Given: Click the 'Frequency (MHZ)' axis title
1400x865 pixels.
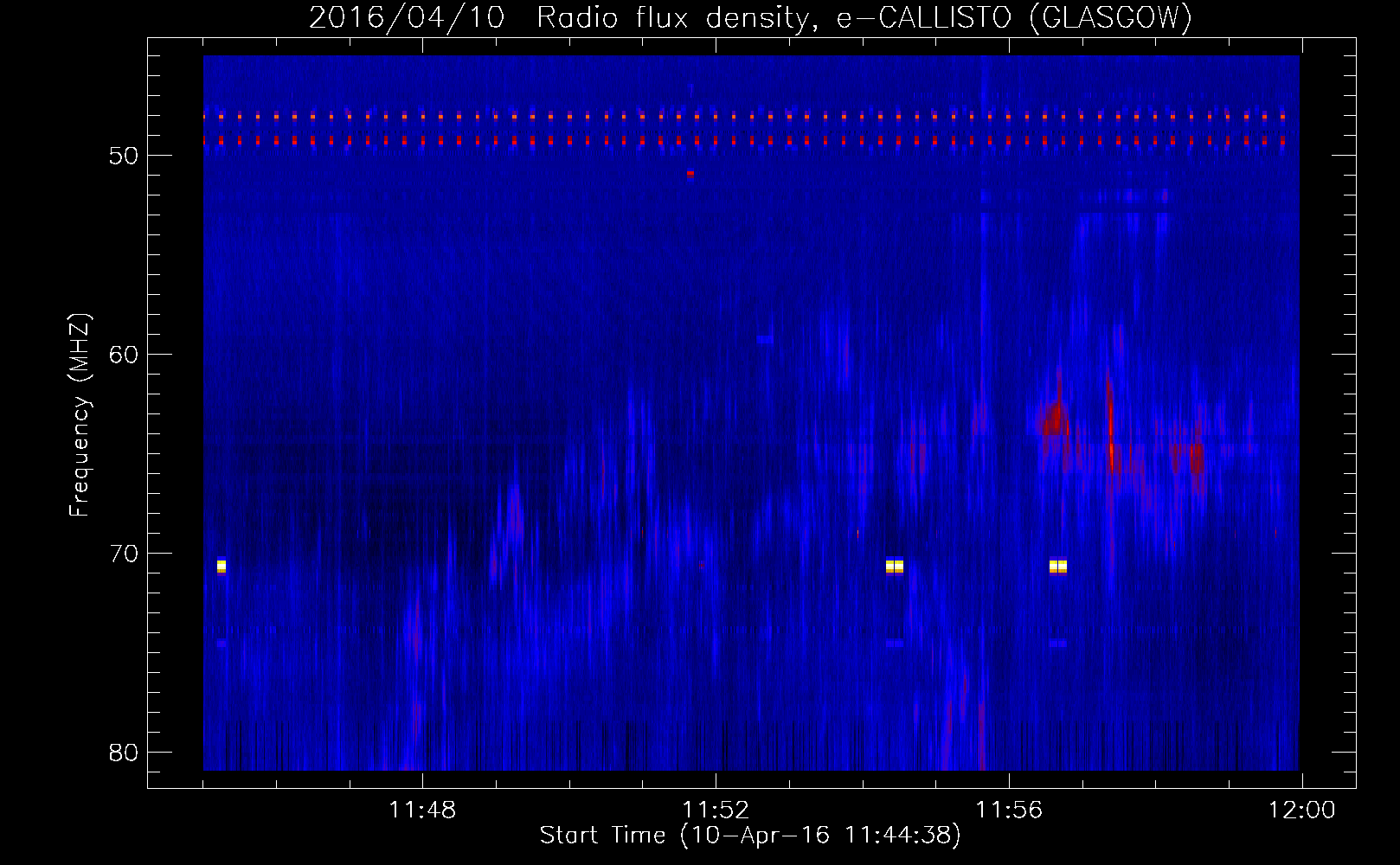Looking at the screenshot, I should [80, 415].
